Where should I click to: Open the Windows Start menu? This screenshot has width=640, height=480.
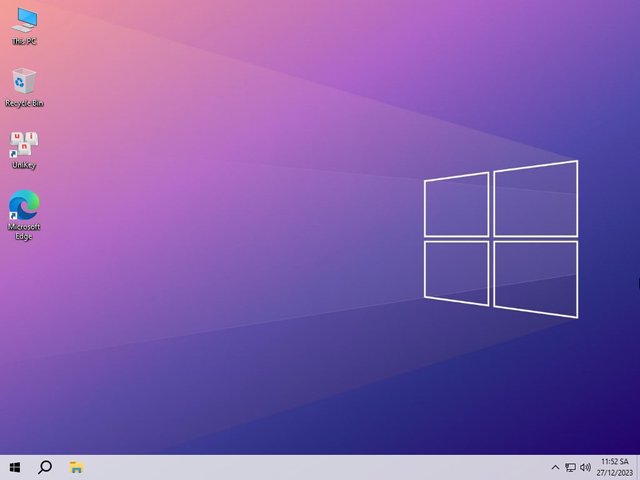[x=15, y=467]
